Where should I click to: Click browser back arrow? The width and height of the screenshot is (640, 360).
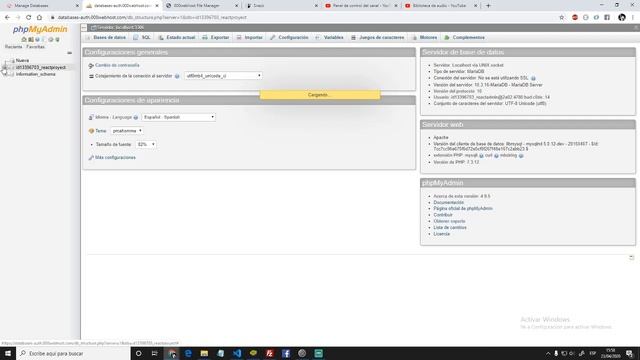click(x=7, y=18)
